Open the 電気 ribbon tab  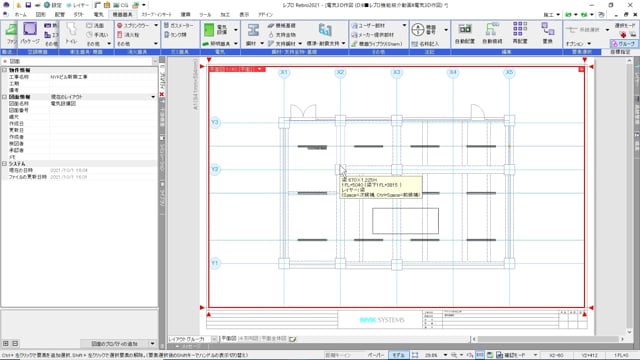tap(98, 14)
